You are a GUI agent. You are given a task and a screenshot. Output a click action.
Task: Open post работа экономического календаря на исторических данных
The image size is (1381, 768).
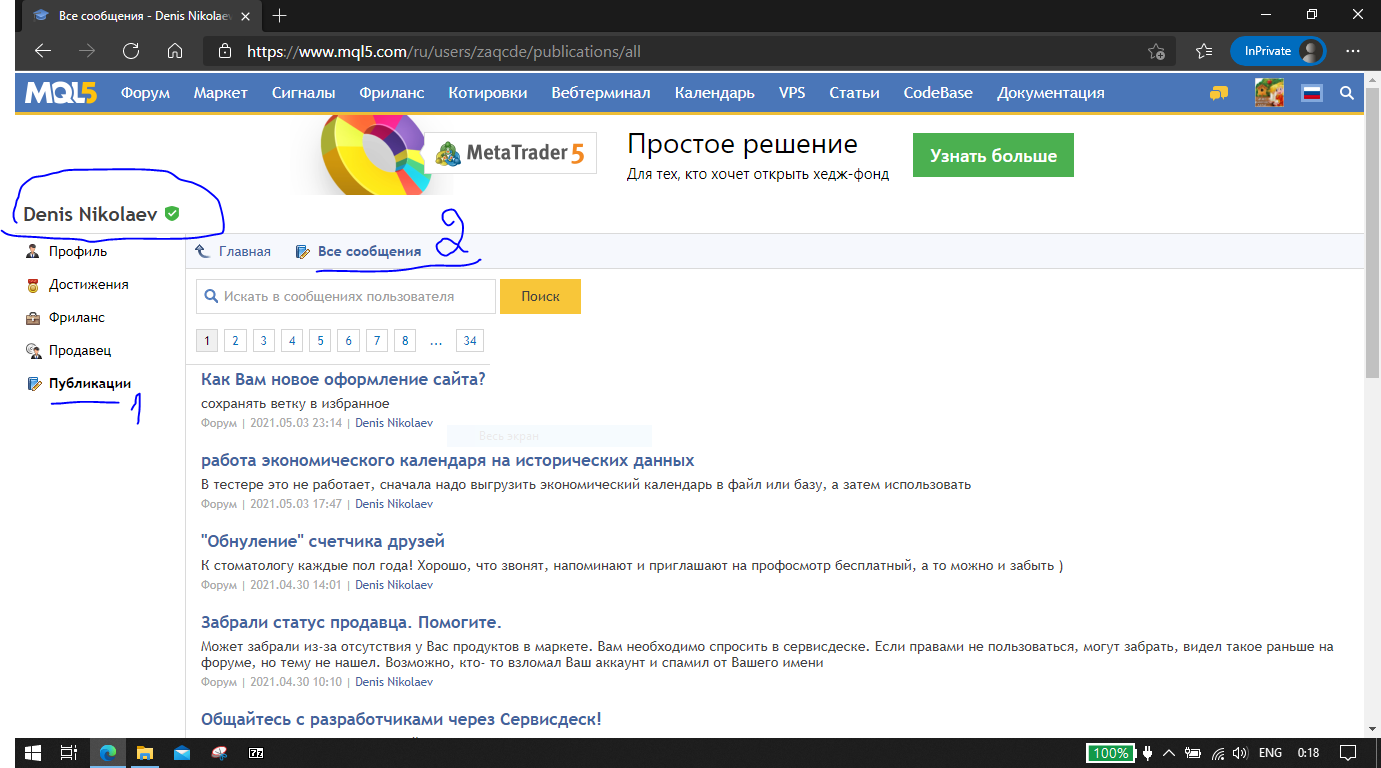pyautogui.click(x=448, y=461)
